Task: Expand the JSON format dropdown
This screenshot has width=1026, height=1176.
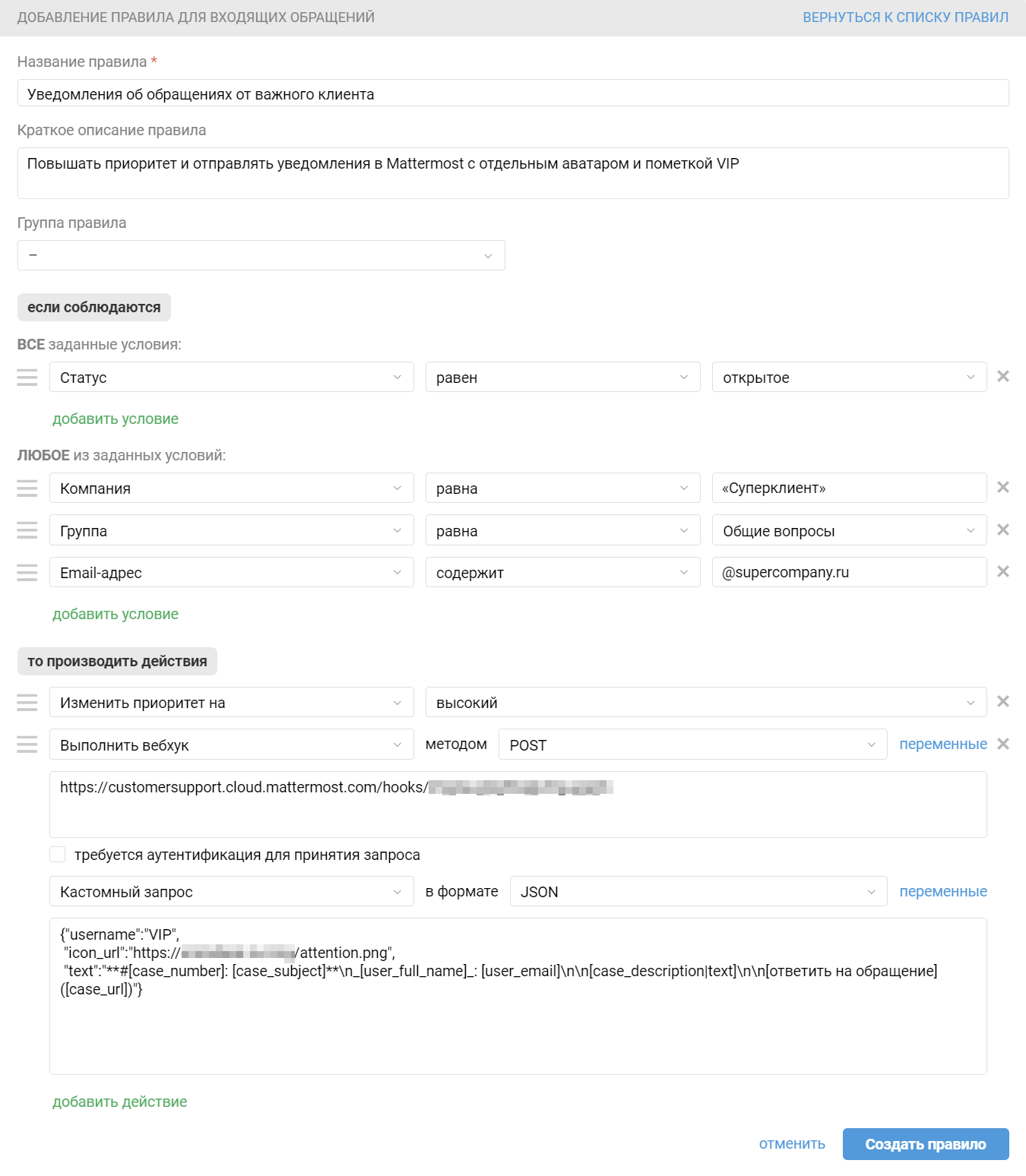Action: [x=698, y=891]
